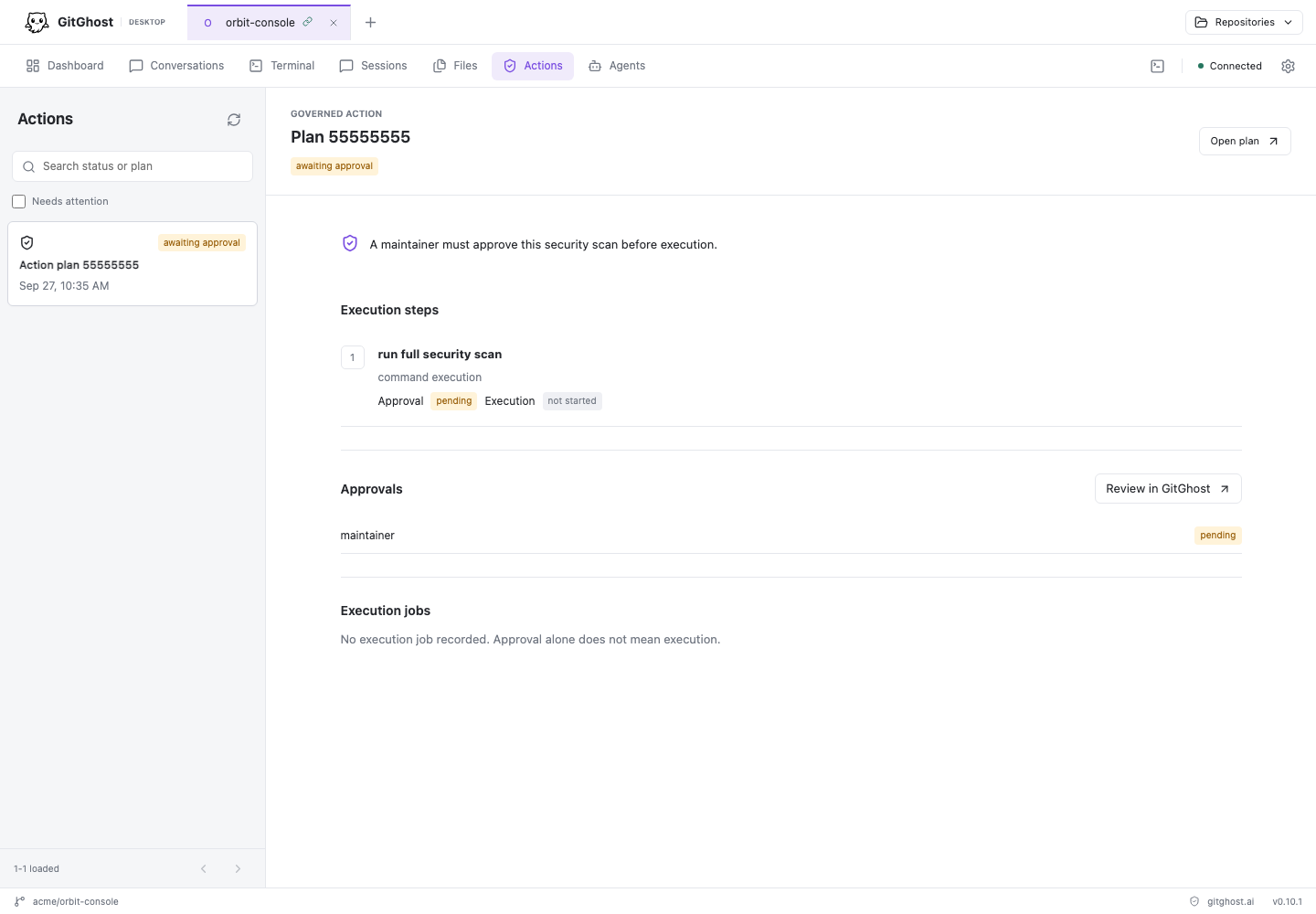Click the Connected status indicator
Viewport: 1316px width, 914px height.
[x=1229, y=66]
